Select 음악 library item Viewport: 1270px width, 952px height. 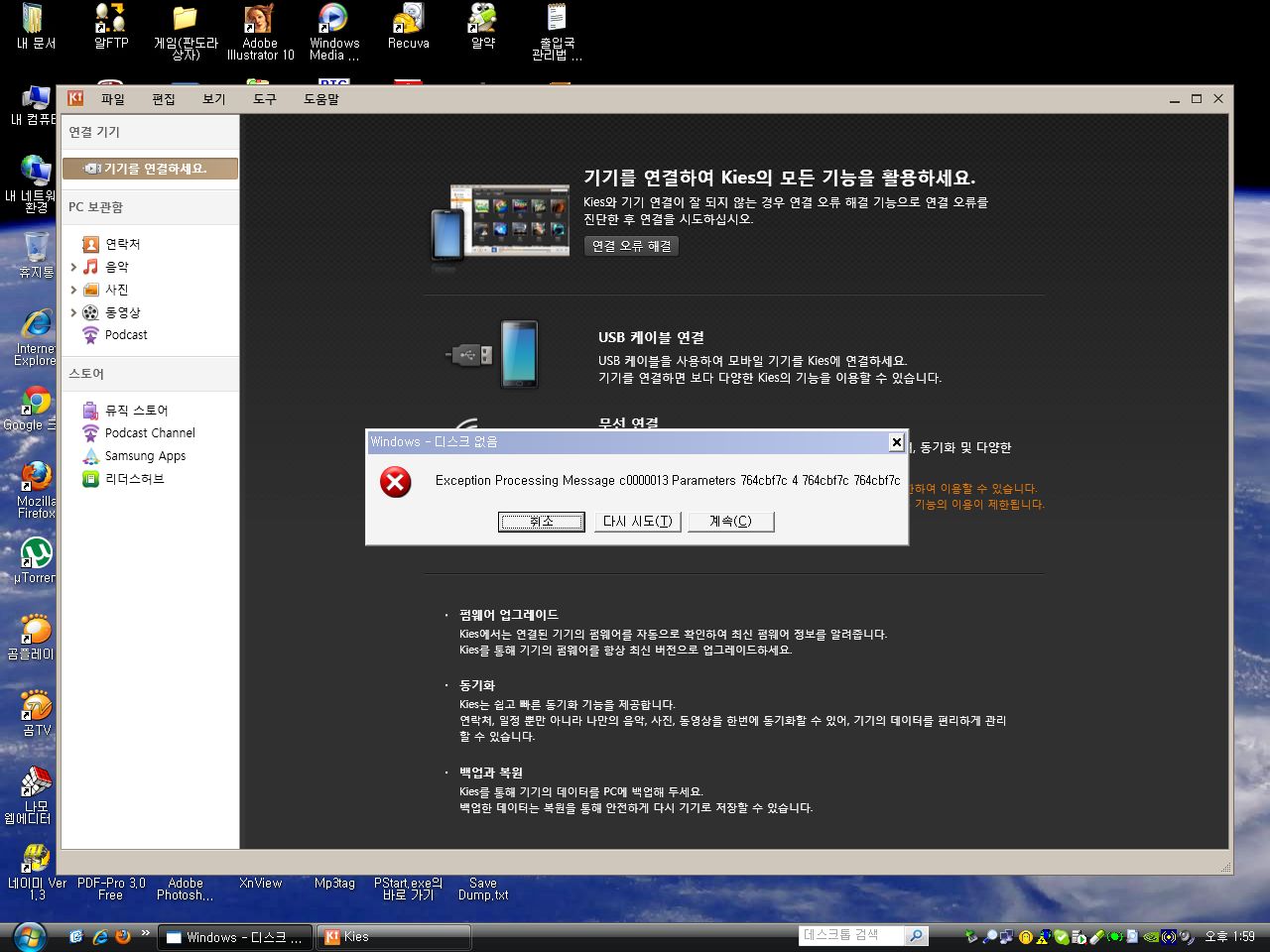pyautogui.click(x=117, y=267)
